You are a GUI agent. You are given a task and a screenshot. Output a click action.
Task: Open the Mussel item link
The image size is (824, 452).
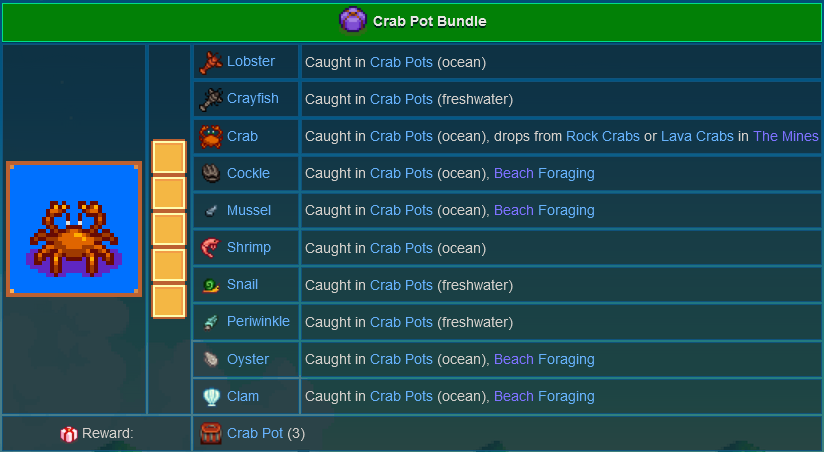click(x=248, y=210)
